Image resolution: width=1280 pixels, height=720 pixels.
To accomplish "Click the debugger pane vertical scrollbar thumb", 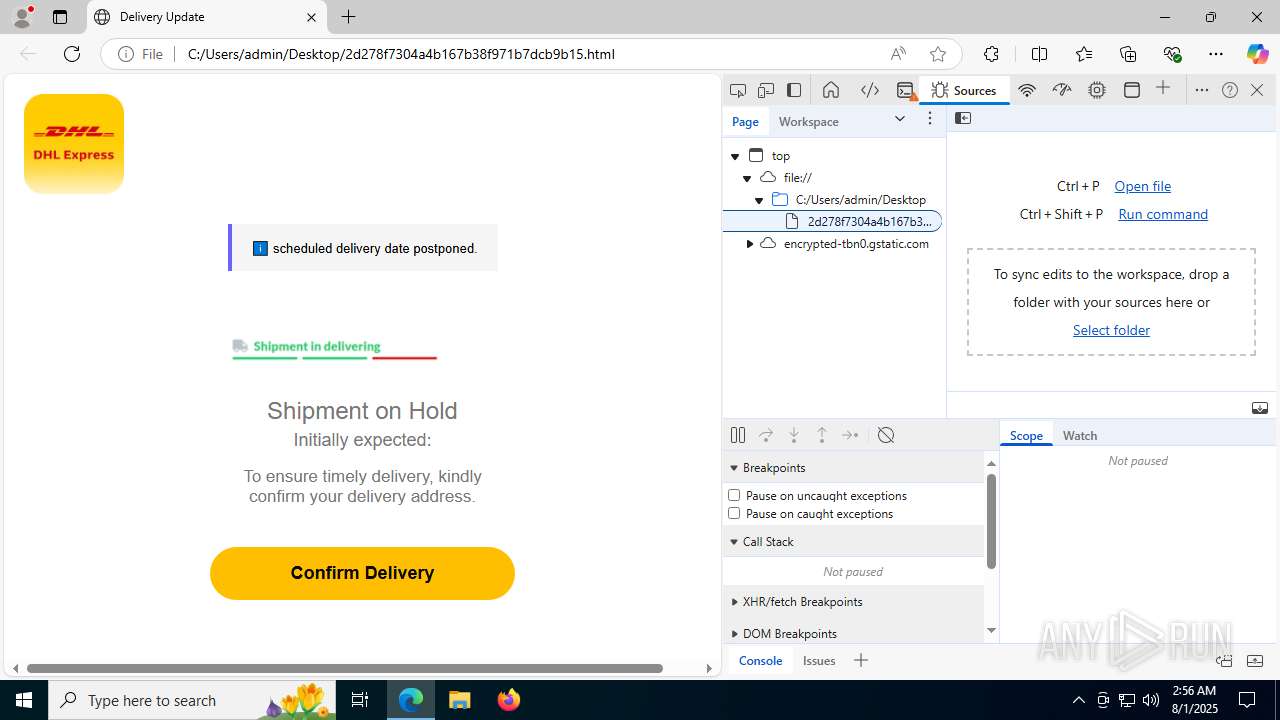I will [991, 521].
